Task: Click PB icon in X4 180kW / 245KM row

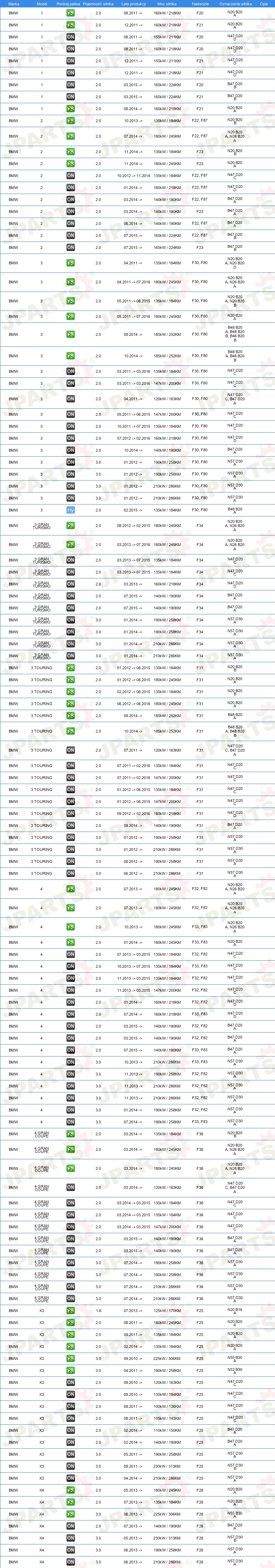Action: click(71, 1490)
